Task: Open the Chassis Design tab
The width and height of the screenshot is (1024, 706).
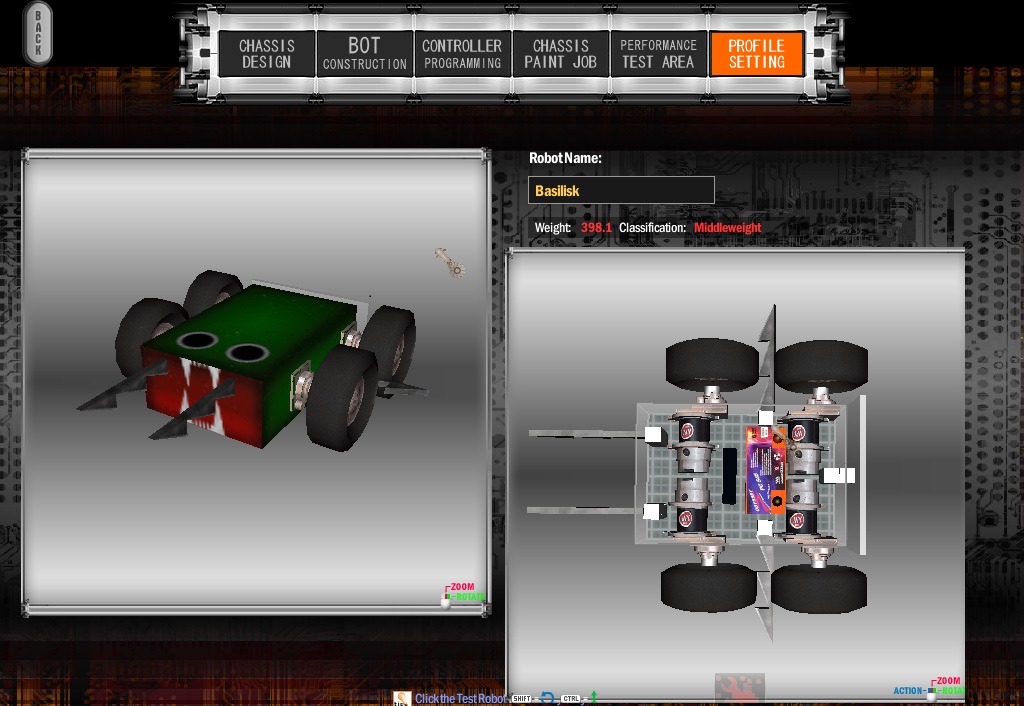Action: 266,54
